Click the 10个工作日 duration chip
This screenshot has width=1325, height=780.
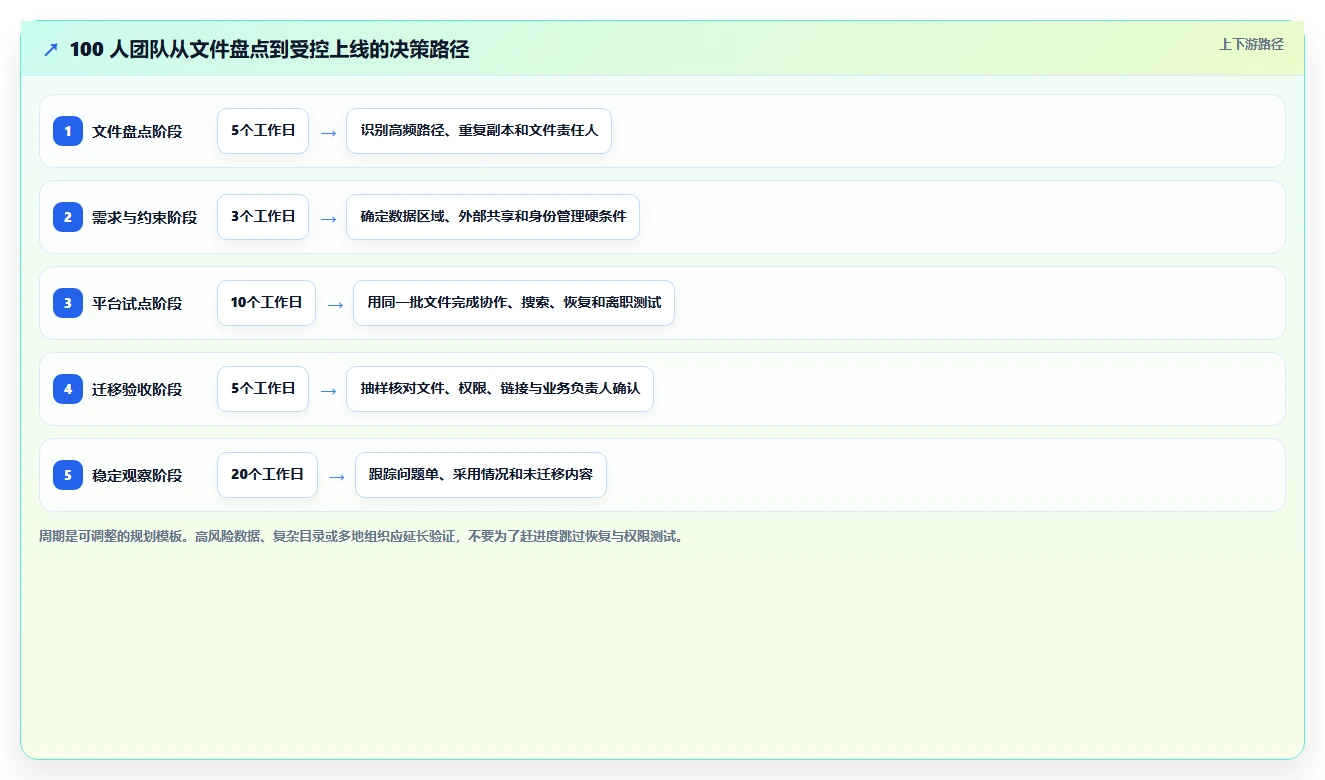(266, 303)
